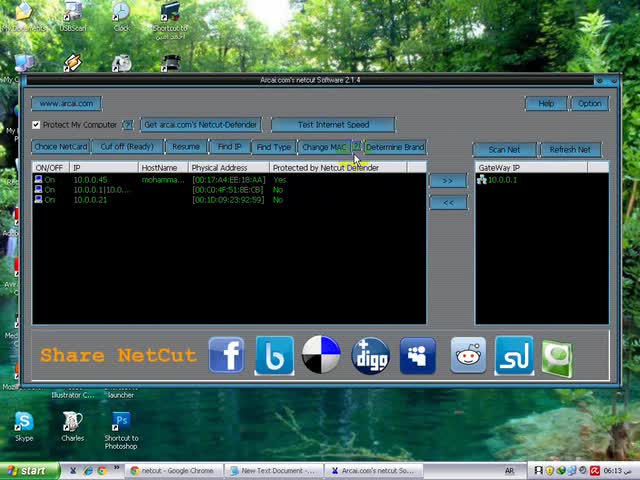Click MAC address 00:1D:09:23:92:59

click(228, 200)
